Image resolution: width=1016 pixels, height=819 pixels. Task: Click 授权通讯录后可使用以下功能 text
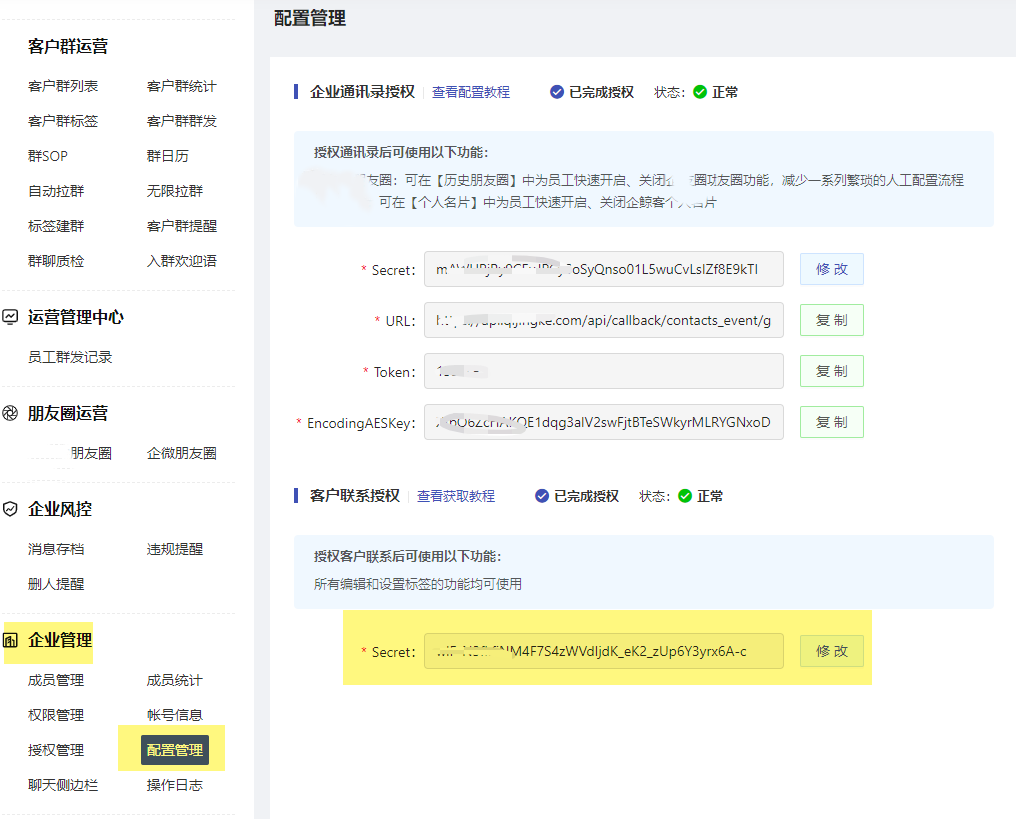pos(401,152)
